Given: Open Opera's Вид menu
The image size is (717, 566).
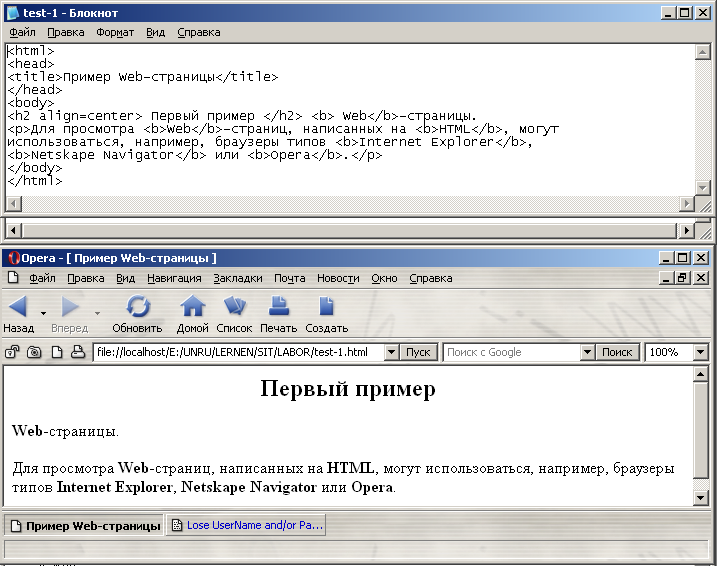Looking at the screenshot, I should click(x=125, y=278).
